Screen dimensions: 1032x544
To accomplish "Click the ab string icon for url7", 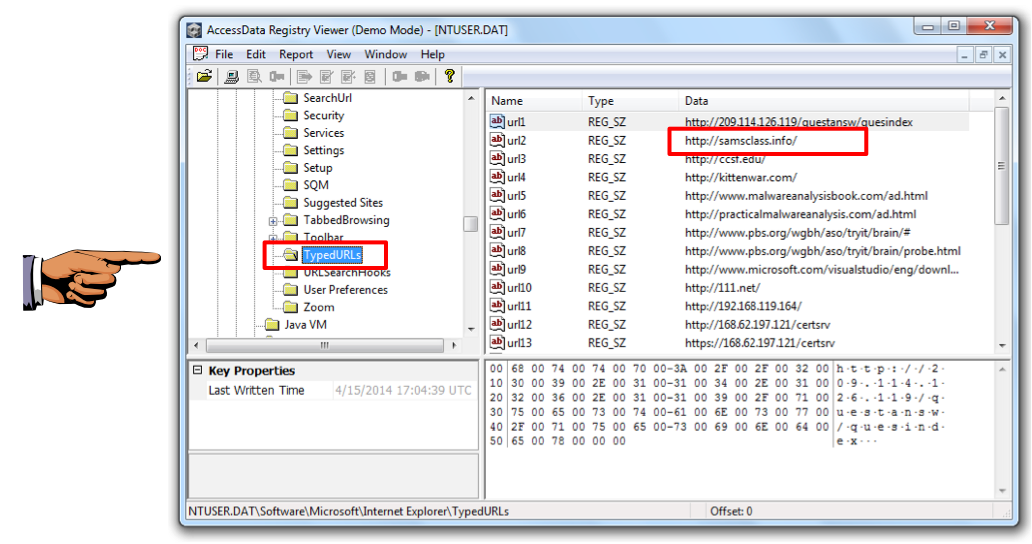I will coord(497,232).
